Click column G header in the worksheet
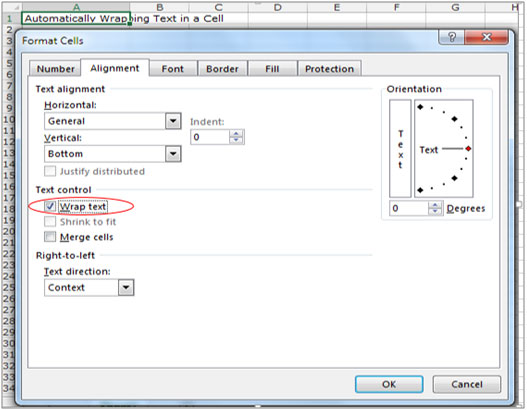Viewport: 527px width, 410px height. click(455, 7)
